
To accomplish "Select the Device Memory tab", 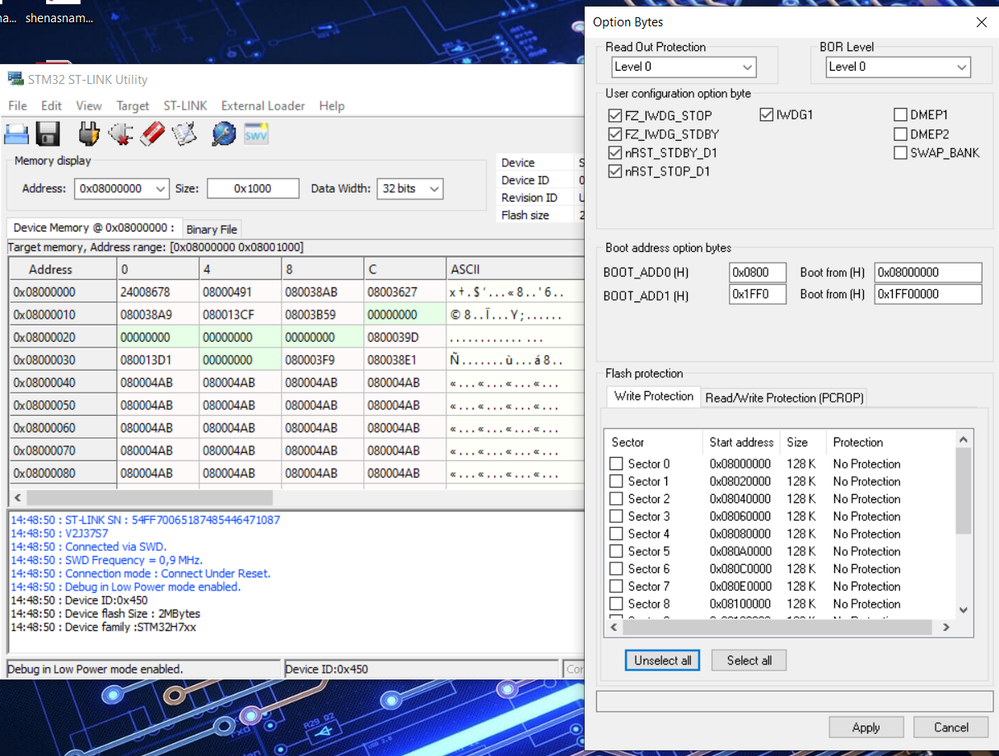I will point(94,228).
